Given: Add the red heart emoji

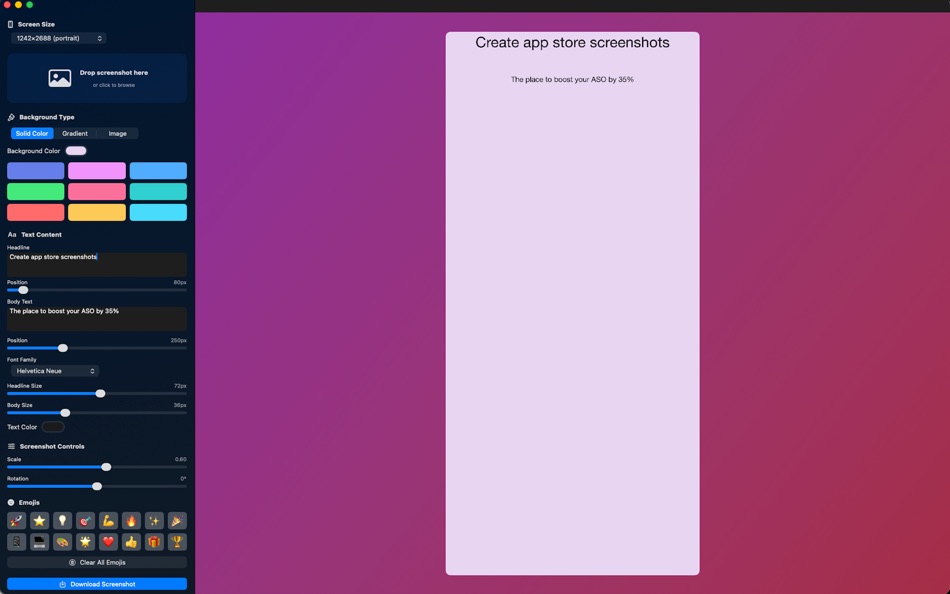Looking at the screenshot, I should point(106,542).
